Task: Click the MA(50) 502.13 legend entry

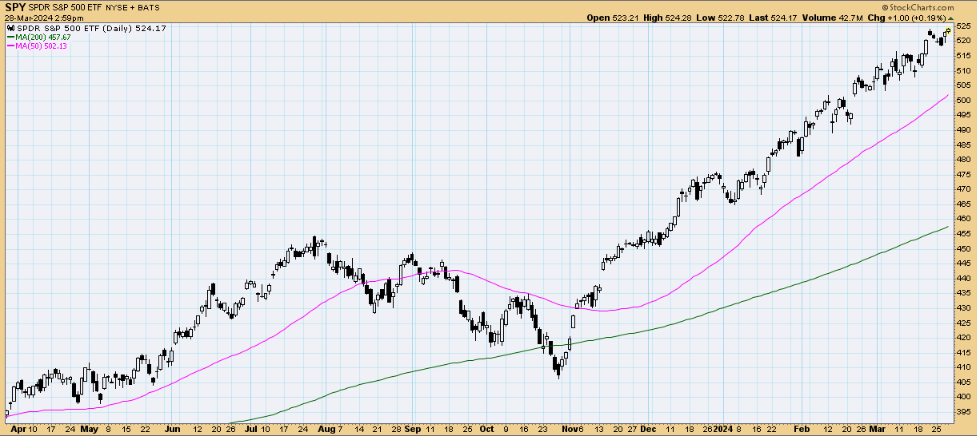Action: point(36,46)
